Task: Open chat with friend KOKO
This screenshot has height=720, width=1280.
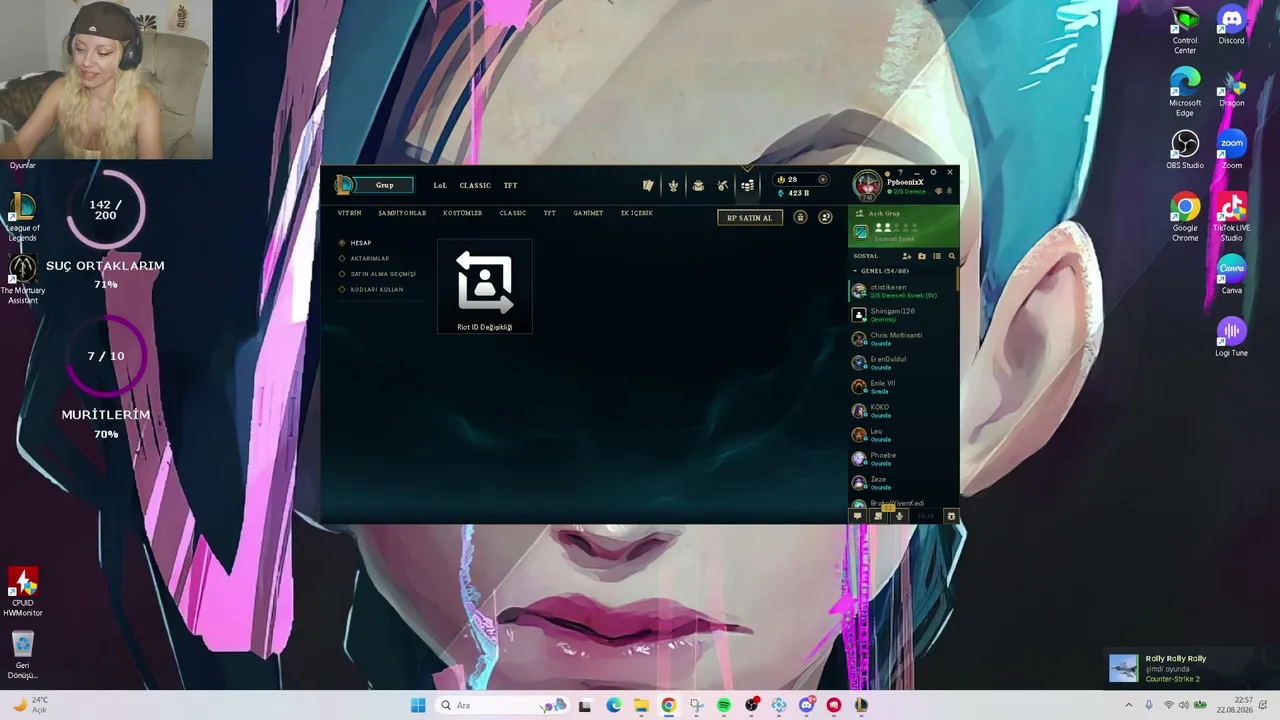Action: [x=903, y=411]
